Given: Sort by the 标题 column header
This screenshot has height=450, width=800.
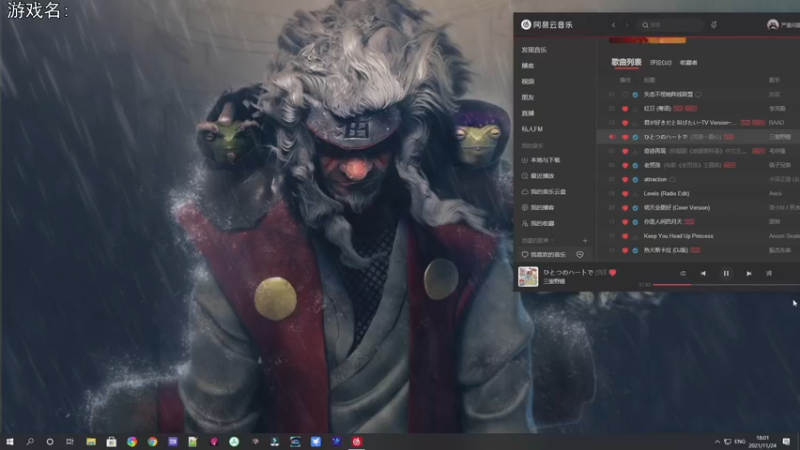Looking at the screenshot, I should (x=649, y=80).
